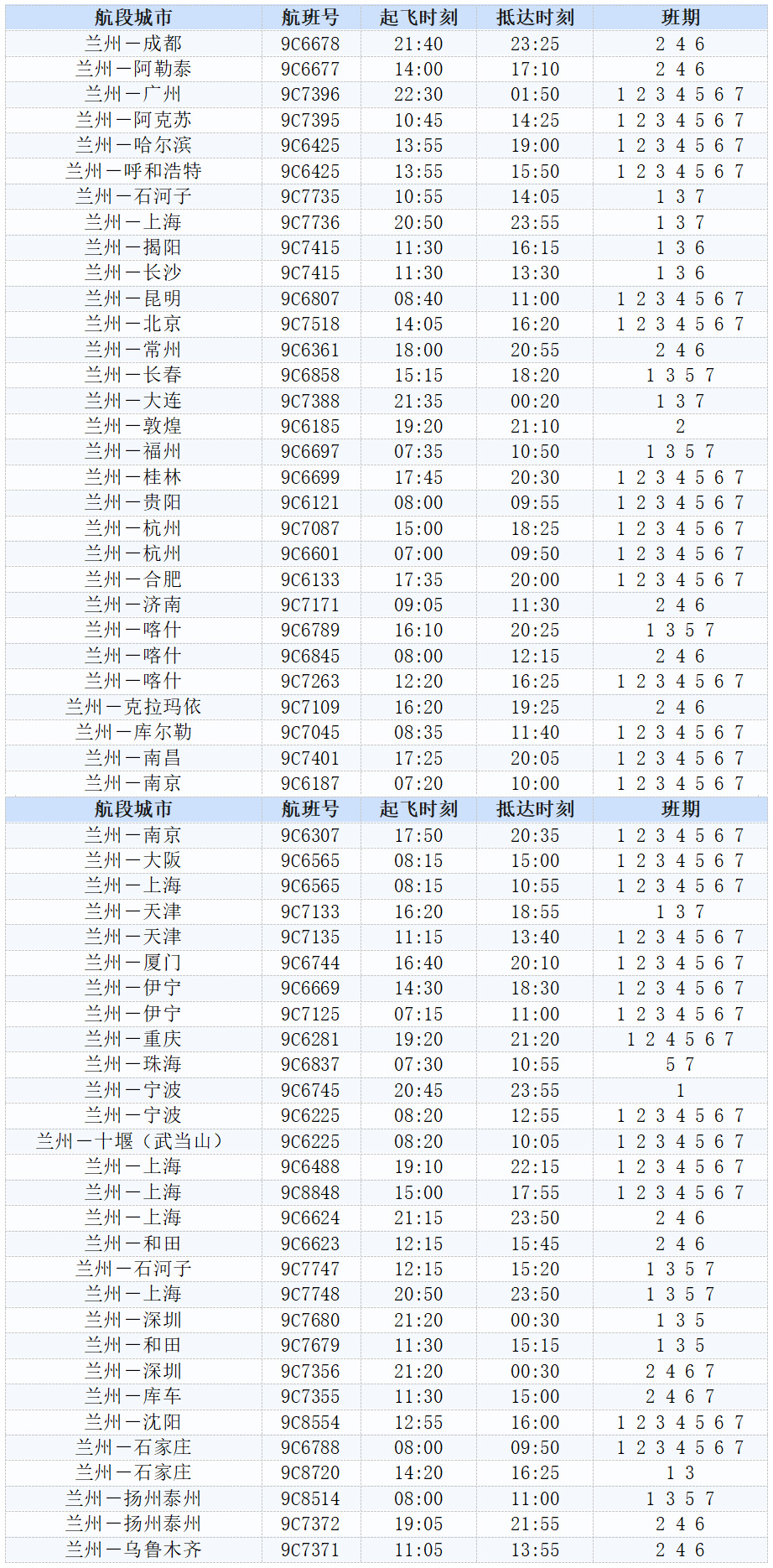Click flight number 9C6788

310,1447
